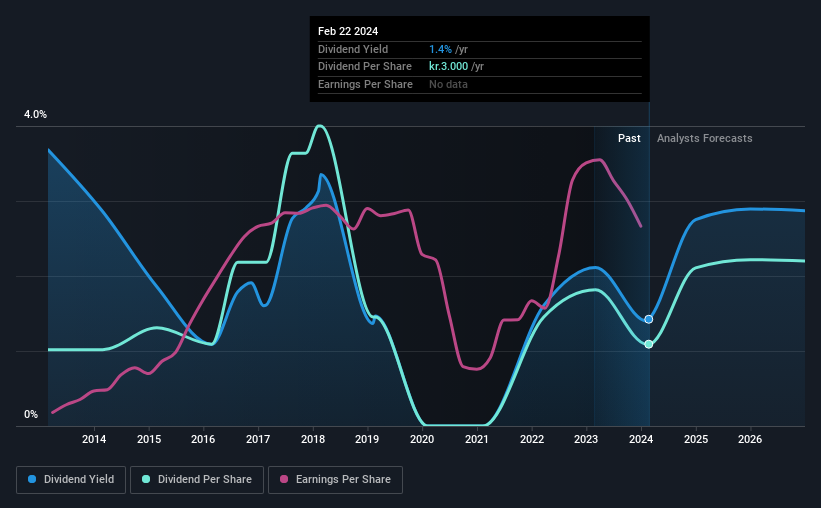This screenshot has height=508, width=821.
Task: Click the '0%' y-axis label
Action: coord(31,414)
